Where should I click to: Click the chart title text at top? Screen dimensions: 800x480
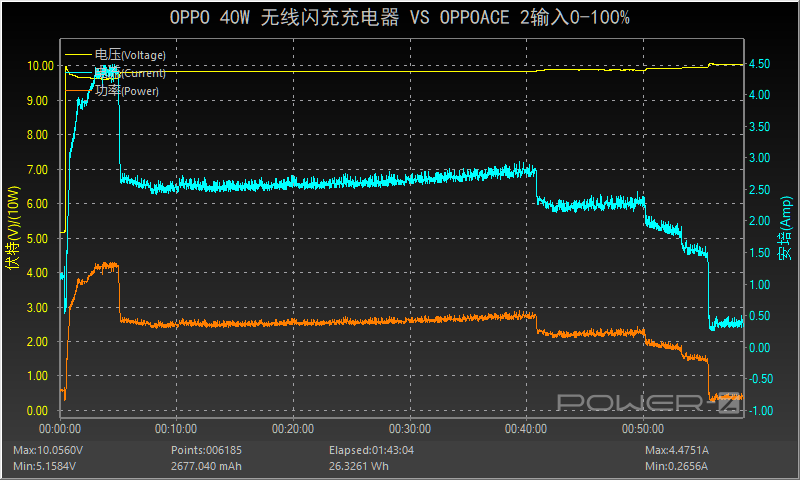pos(399,18)
